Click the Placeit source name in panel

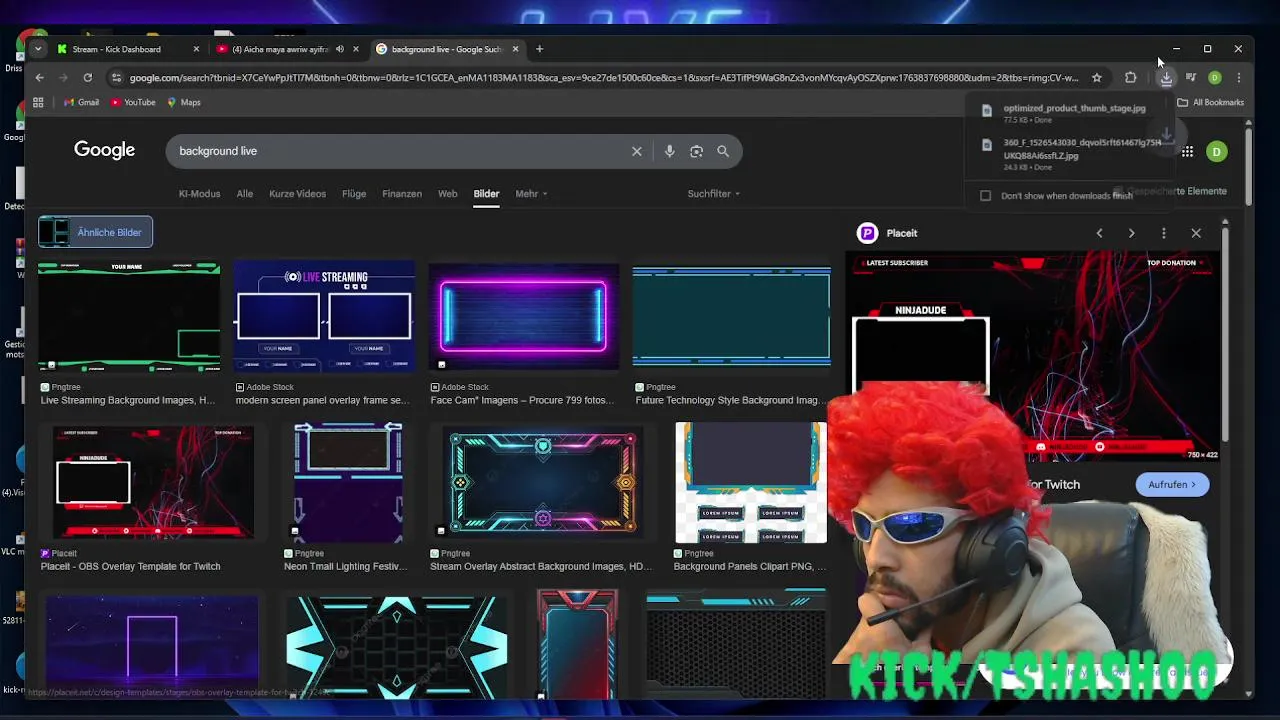pos(901,233)
